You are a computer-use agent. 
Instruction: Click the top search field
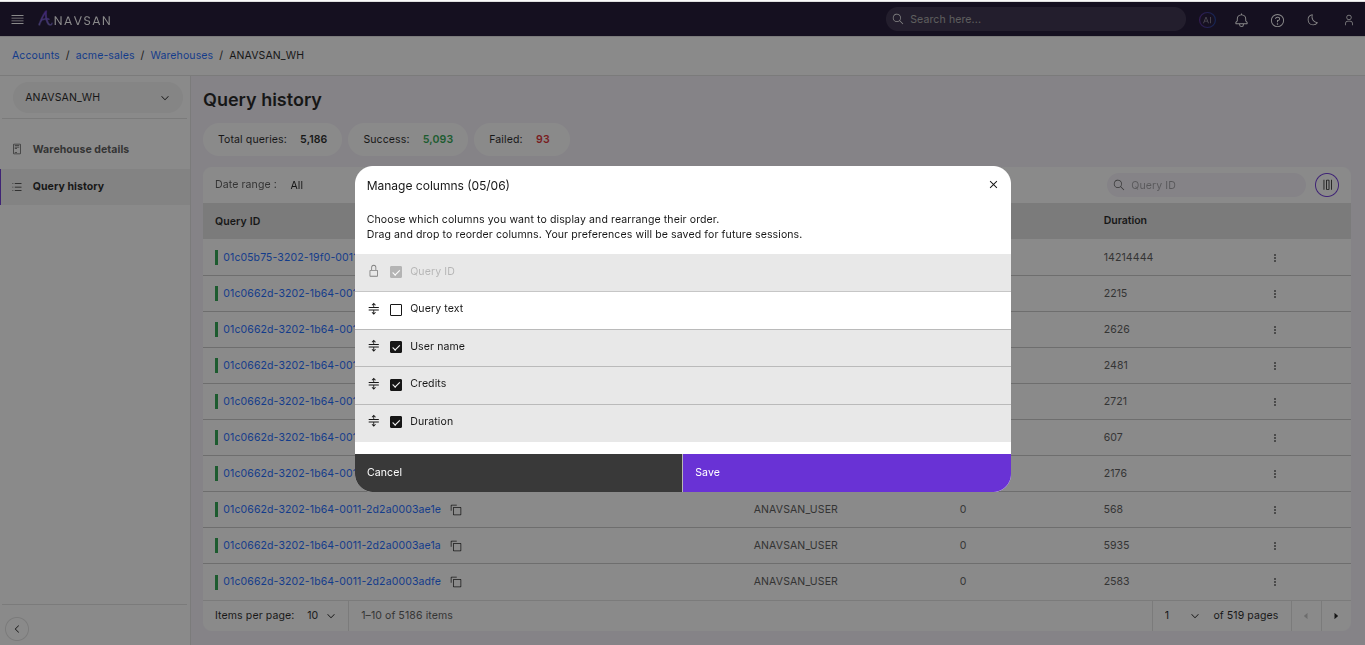[1035, 19]
